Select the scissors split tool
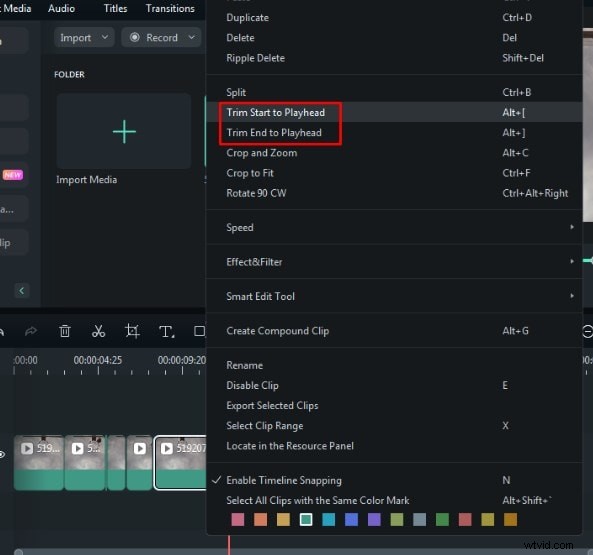 (98, 331)
